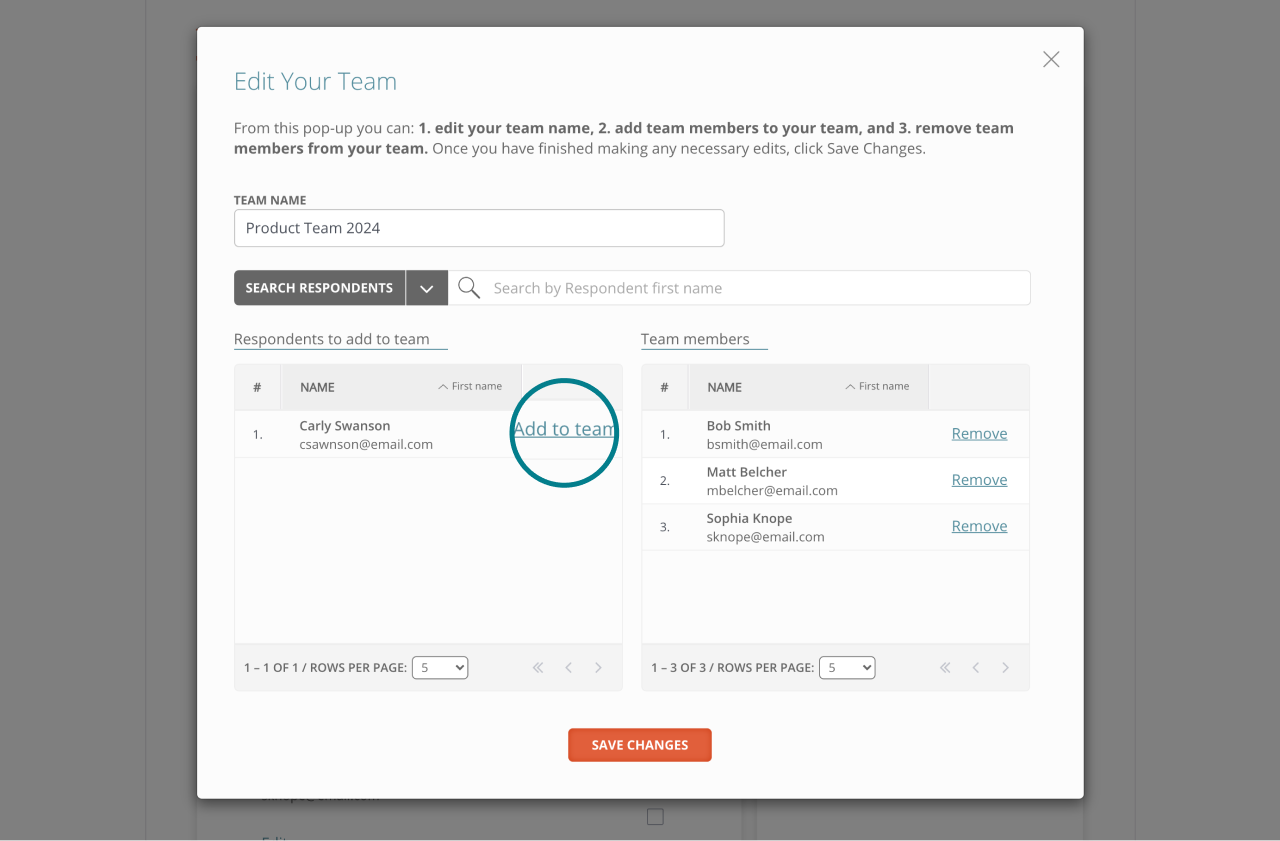The width and height of the screenshot is (1280, 841).
Task: Go to next page of respondents list
Action: point(598,668)
